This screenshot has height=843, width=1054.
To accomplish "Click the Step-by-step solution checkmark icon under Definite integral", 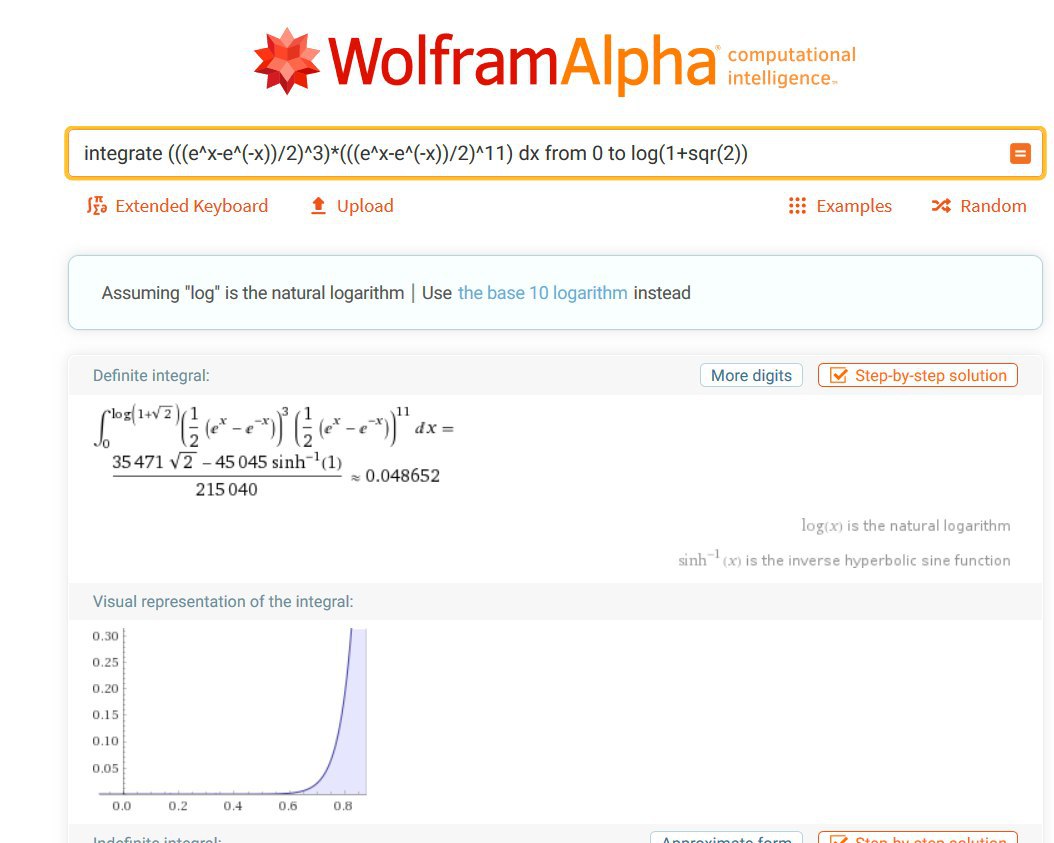I will tap(838, 375).
